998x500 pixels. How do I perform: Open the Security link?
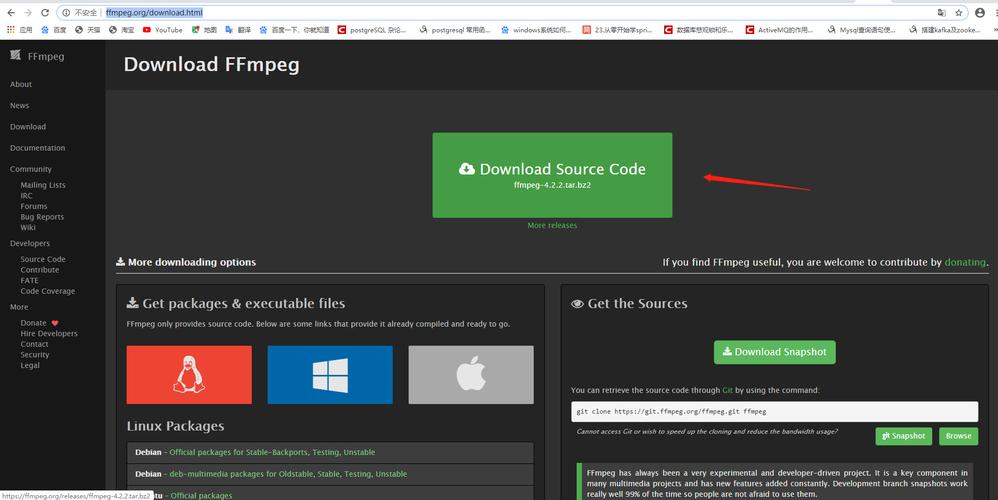point(34,355)
